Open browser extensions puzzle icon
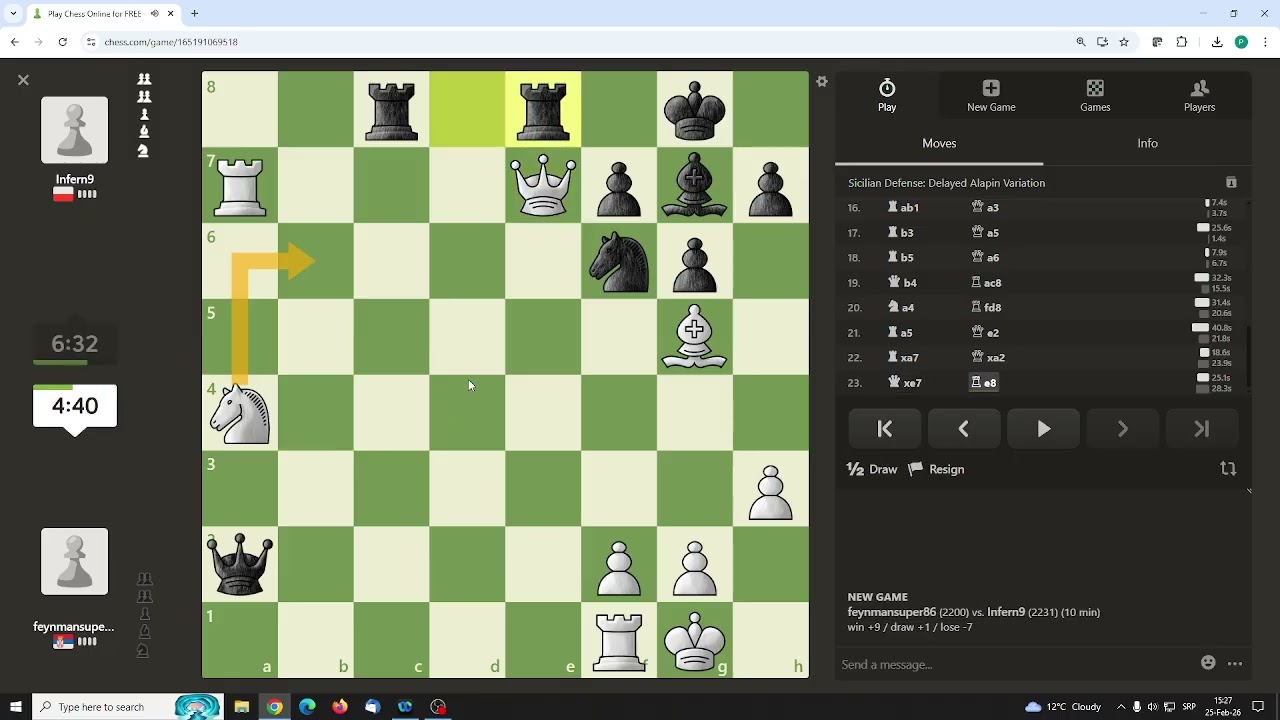This screenshot has width=1280, height=720. 1181,42
